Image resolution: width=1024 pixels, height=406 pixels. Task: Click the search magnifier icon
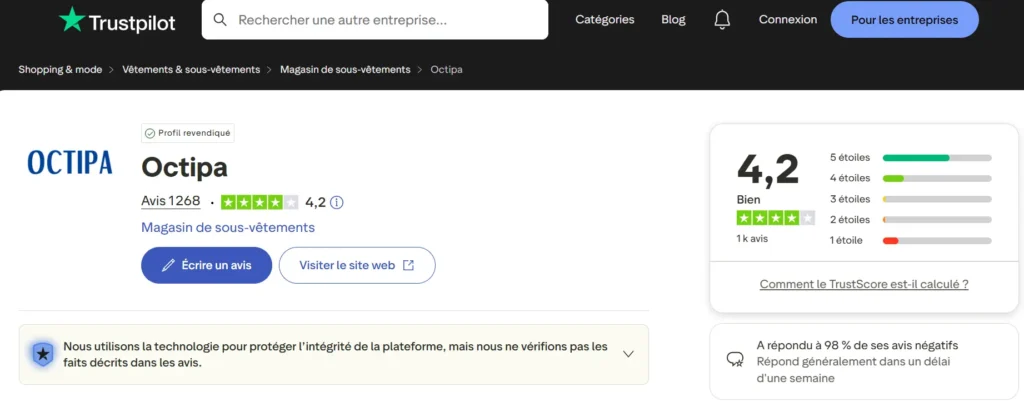220,20
